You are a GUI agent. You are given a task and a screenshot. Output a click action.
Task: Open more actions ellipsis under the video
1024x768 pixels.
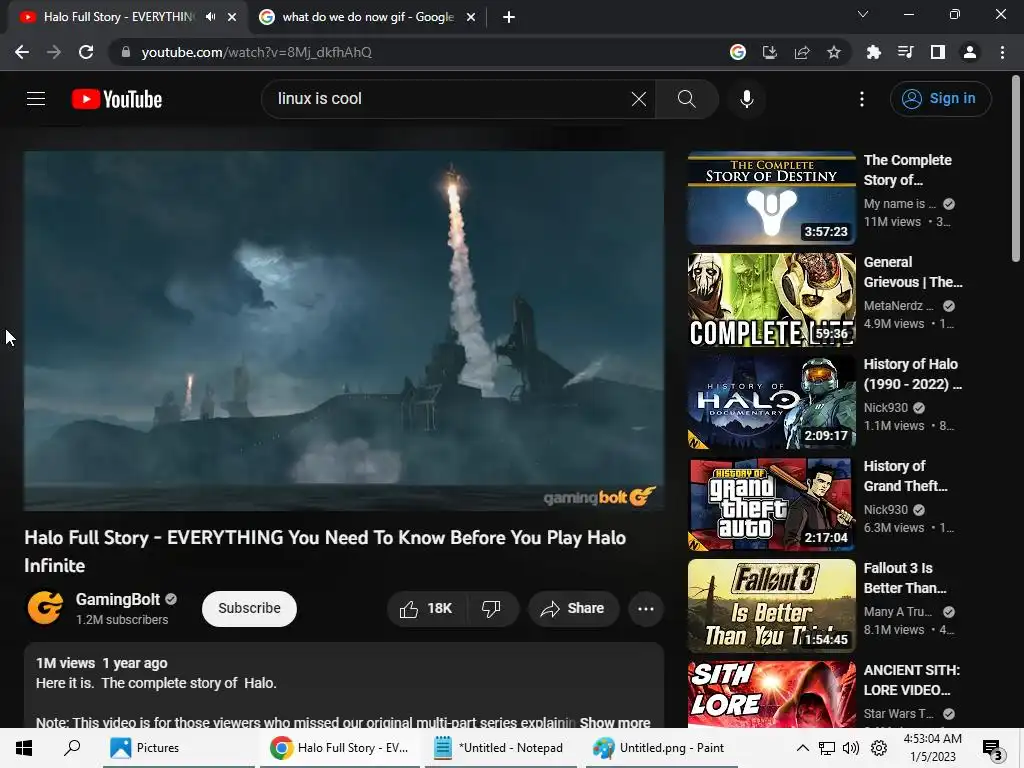coord(646,609)
